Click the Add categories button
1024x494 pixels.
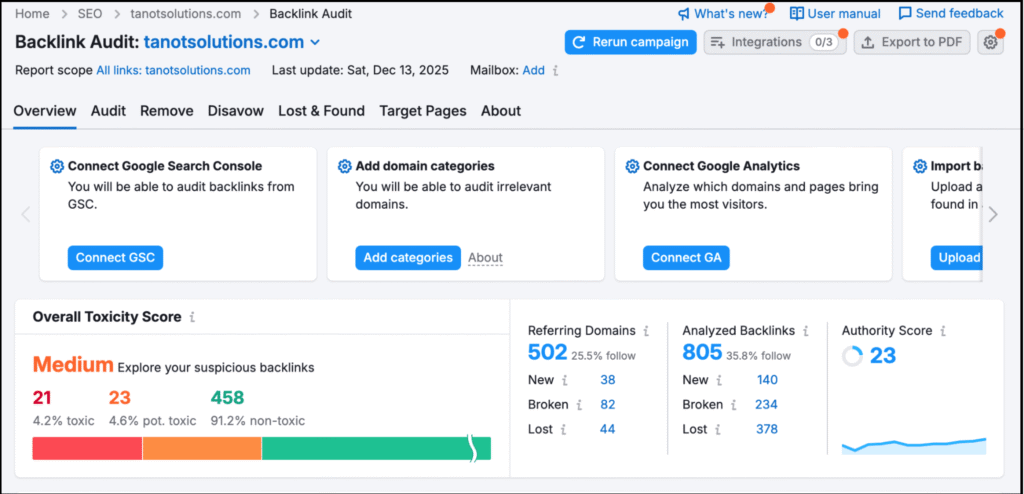[408, 257]
